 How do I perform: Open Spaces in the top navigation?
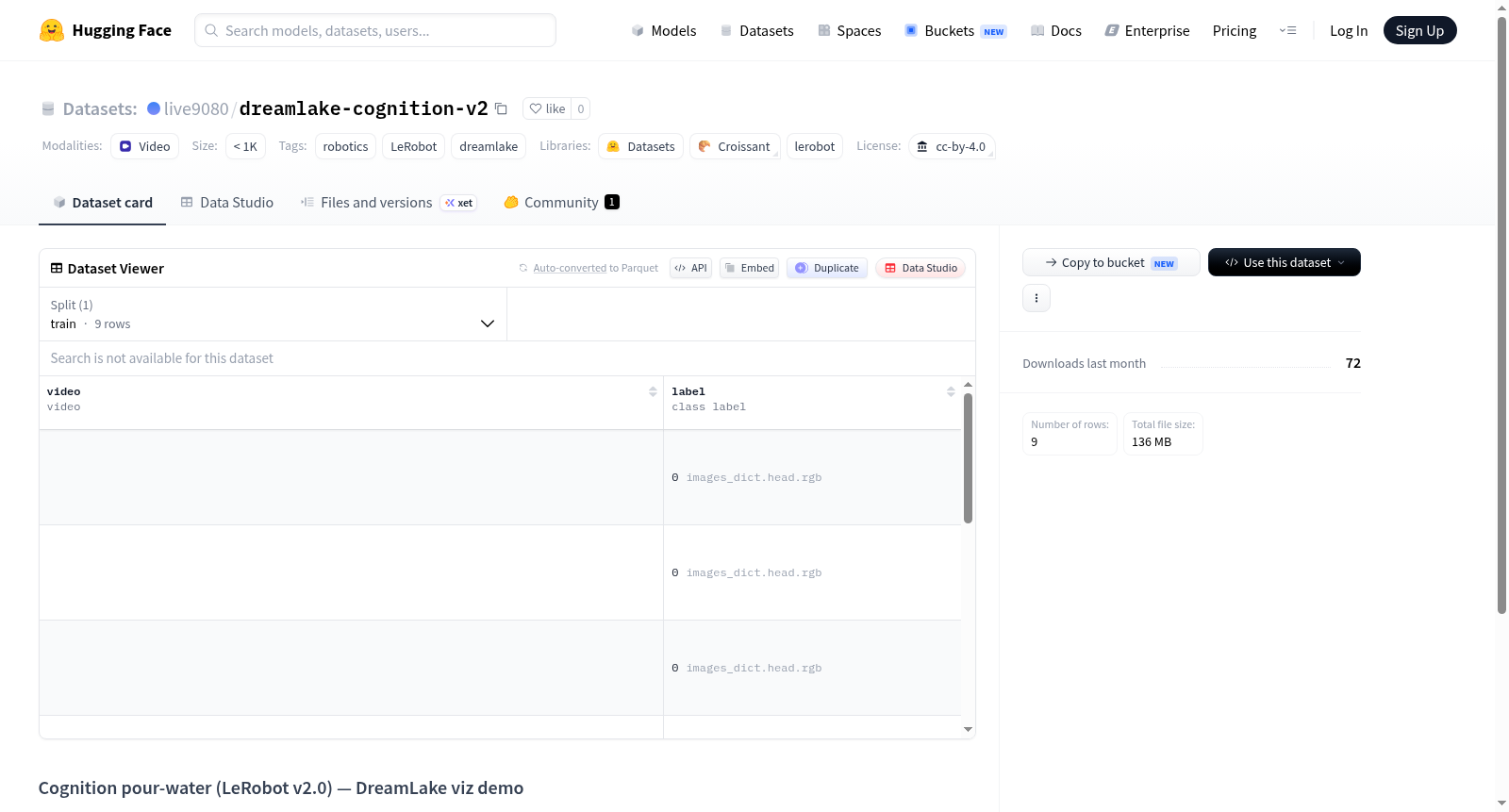click(x=850, y=30)
